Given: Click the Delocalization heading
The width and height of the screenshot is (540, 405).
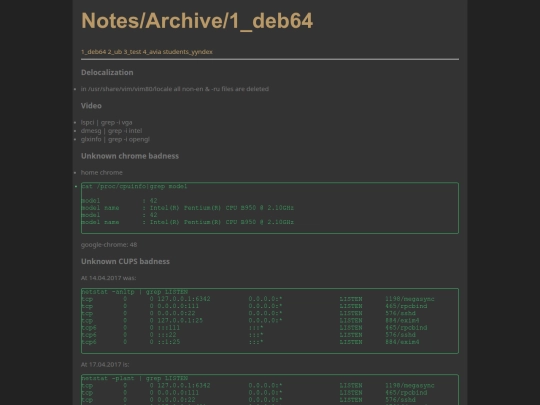Looking at the screenshot, I should pos(107,72).
